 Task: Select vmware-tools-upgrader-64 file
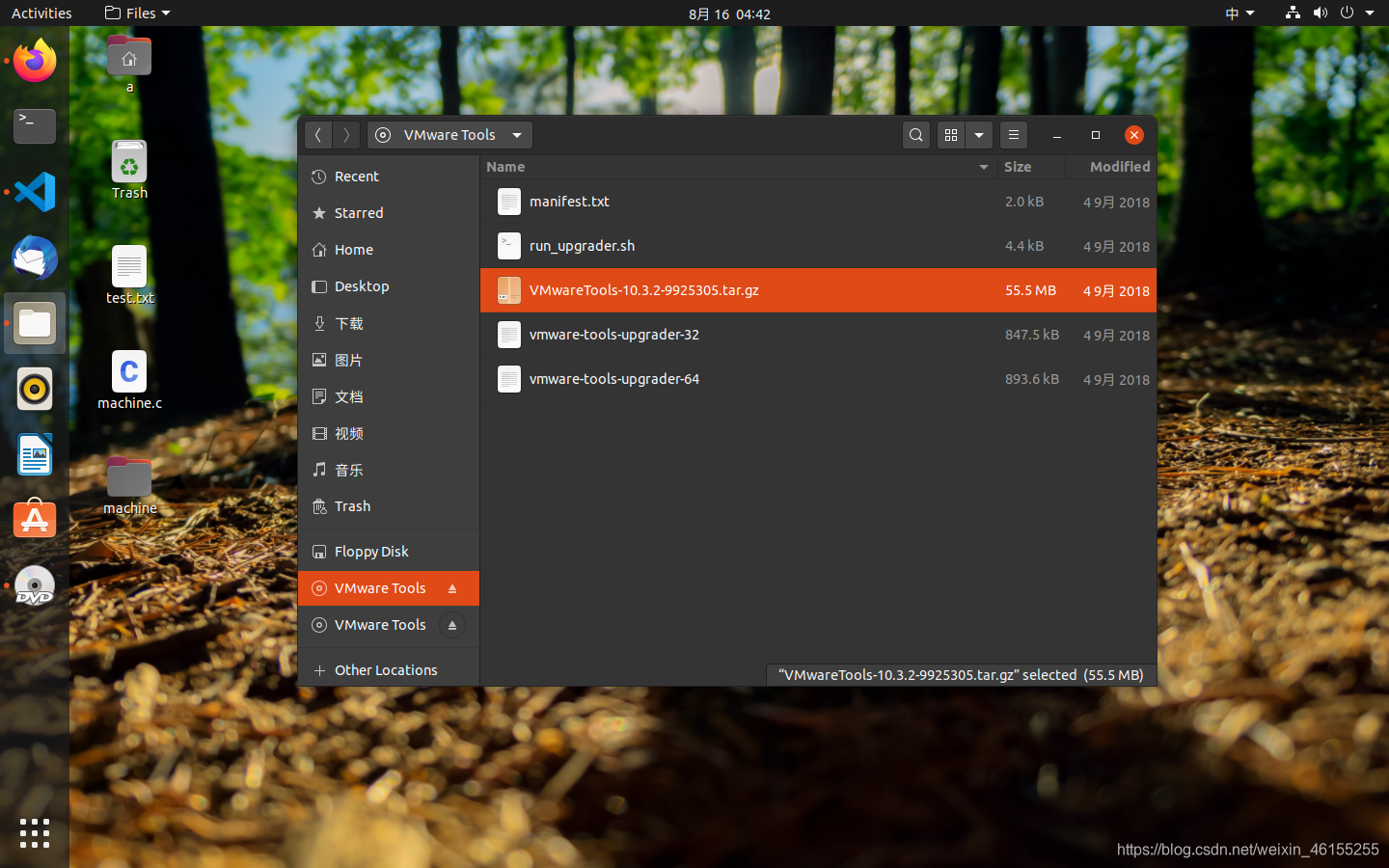click(x=818, y=379)
